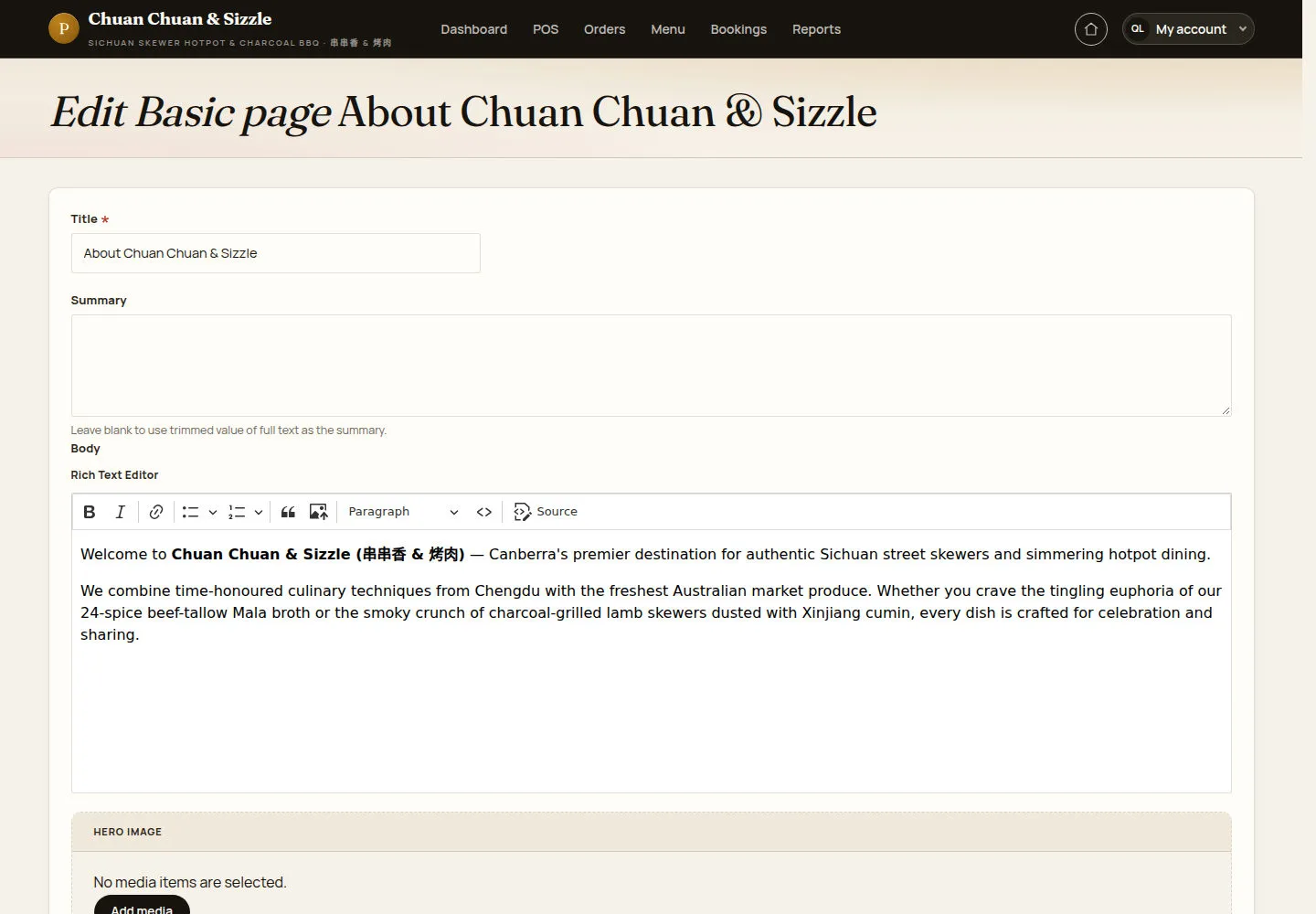1316x914 pixels.
Task: Insert code with the angle brackets icon
Action: (484, 512)
